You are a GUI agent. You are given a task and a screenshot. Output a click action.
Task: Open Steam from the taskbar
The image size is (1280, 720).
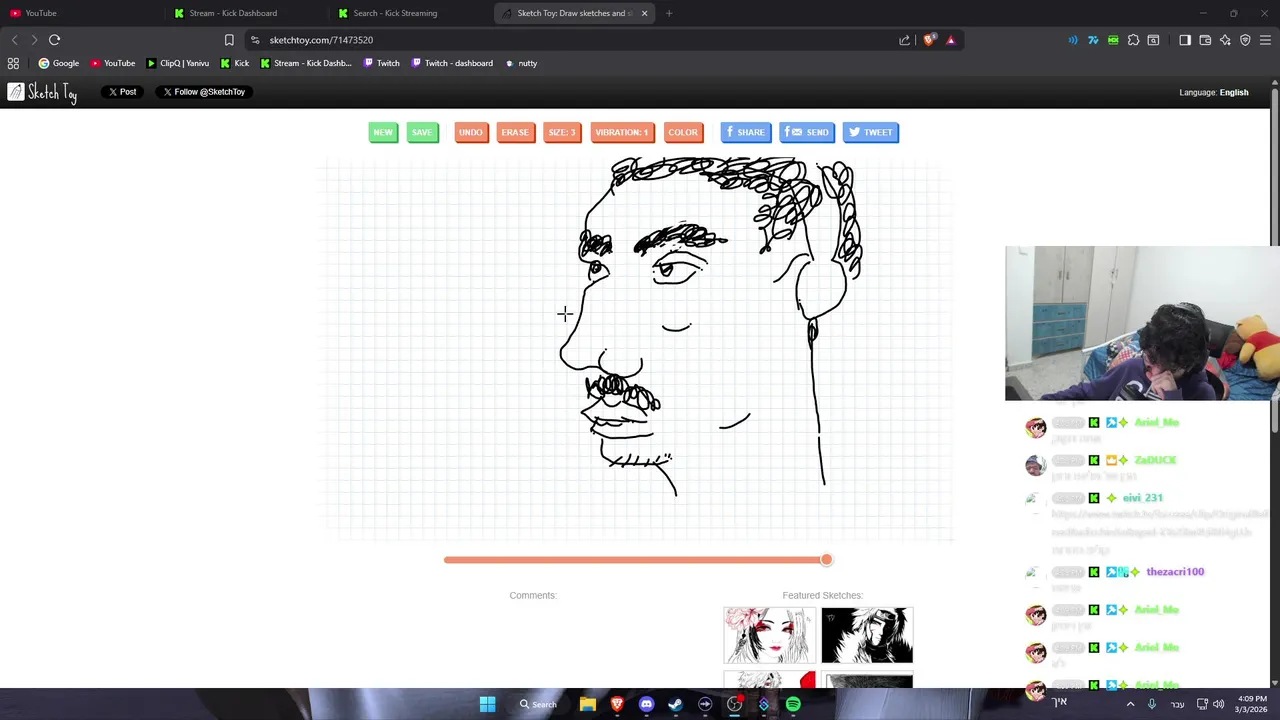coord(675,704)
